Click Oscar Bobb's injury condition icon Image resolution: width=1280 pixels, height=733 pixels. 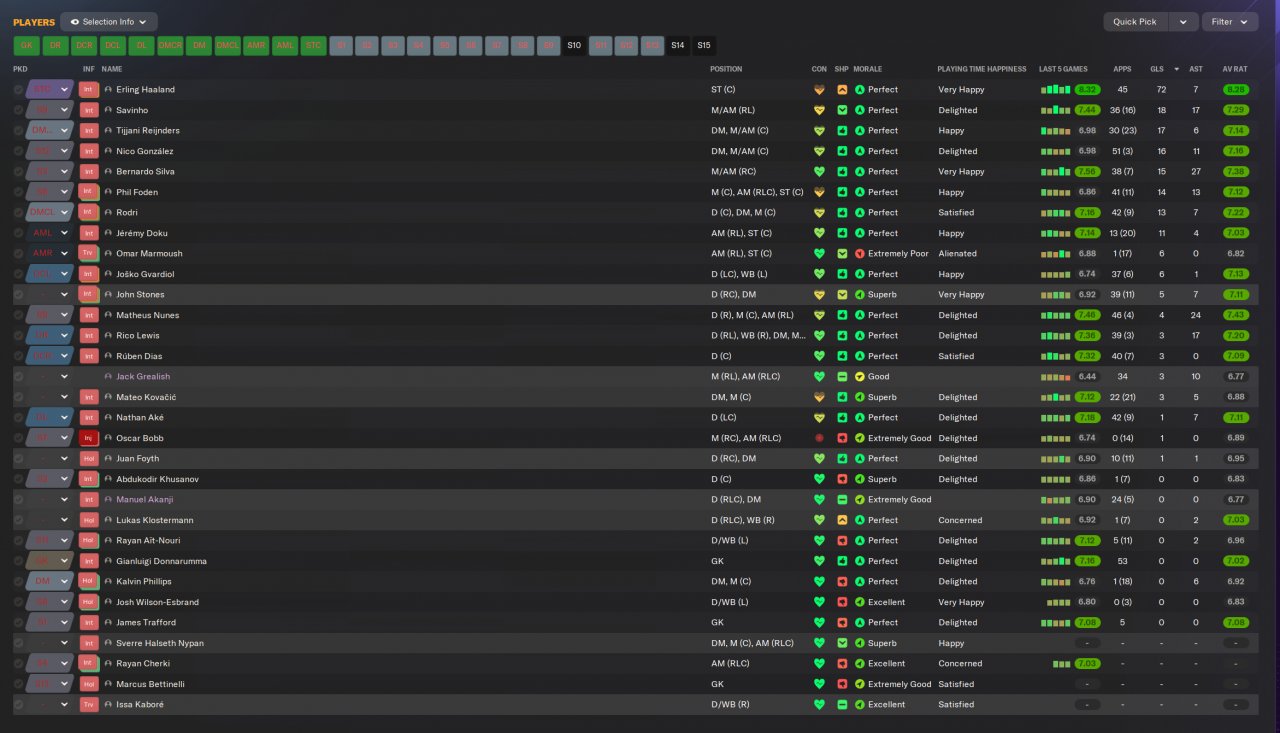(820, 438)
